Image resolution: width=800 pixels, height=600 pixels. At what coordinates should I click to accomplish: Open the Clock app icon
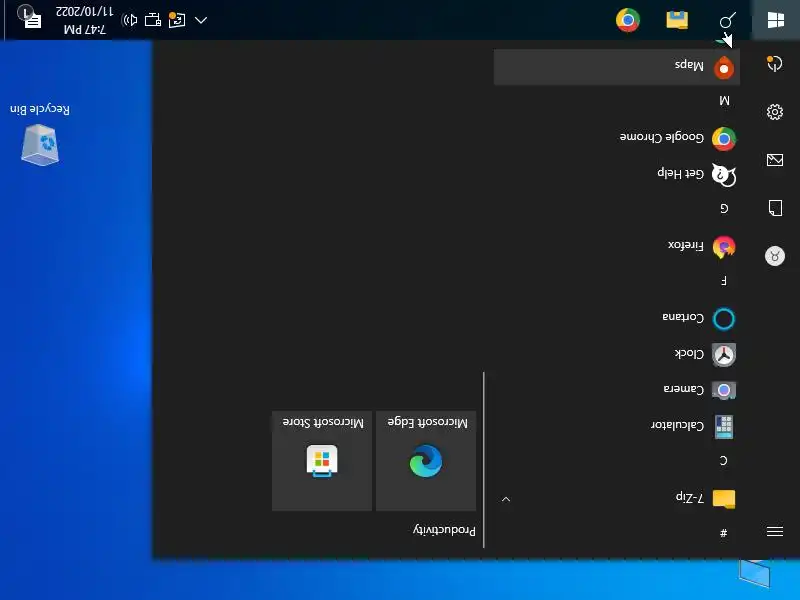(x=723, y=355)
